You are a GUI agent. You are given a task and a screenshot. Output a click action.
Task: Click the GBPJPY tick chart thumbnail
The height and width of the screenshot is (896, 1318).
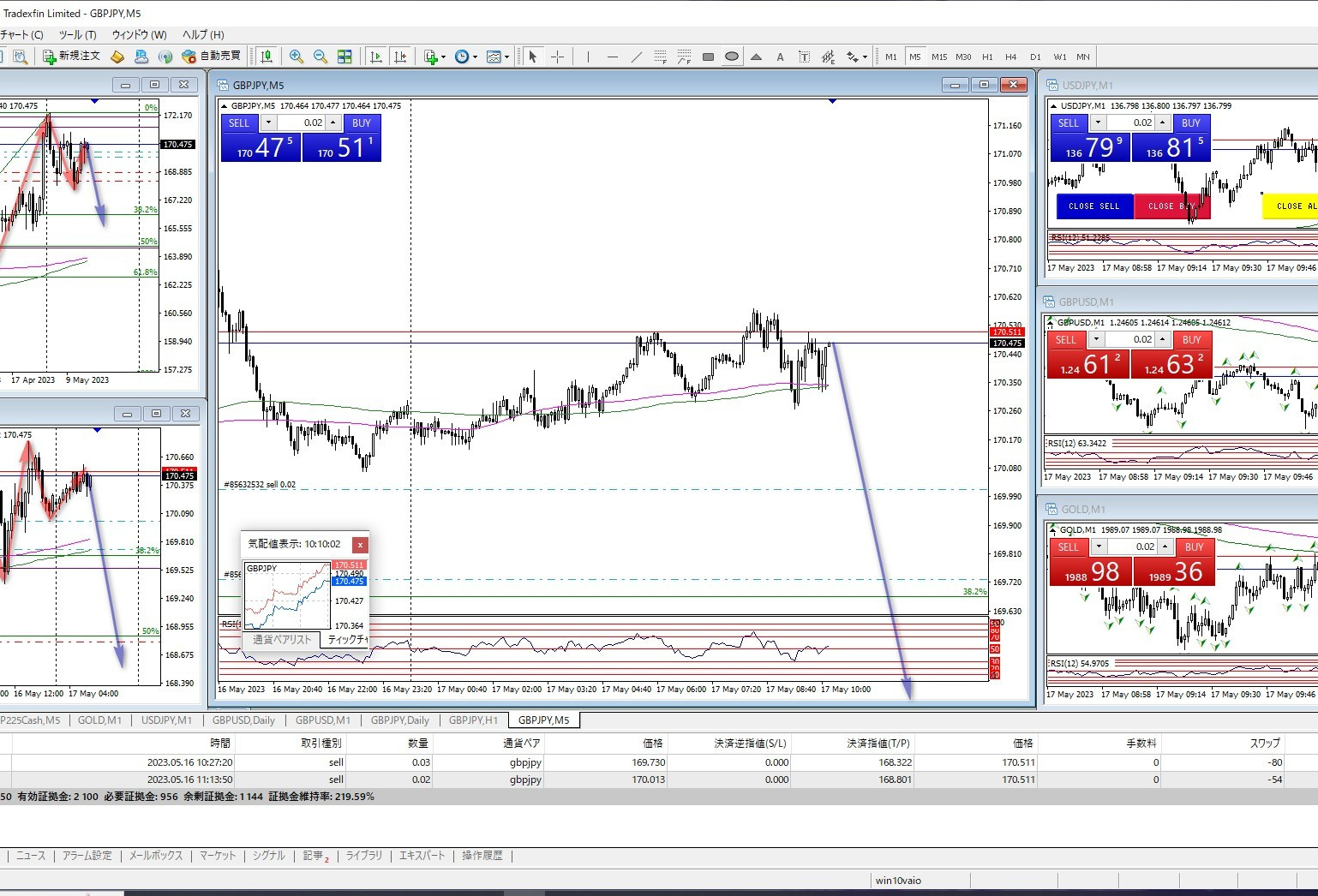(287, 595)
